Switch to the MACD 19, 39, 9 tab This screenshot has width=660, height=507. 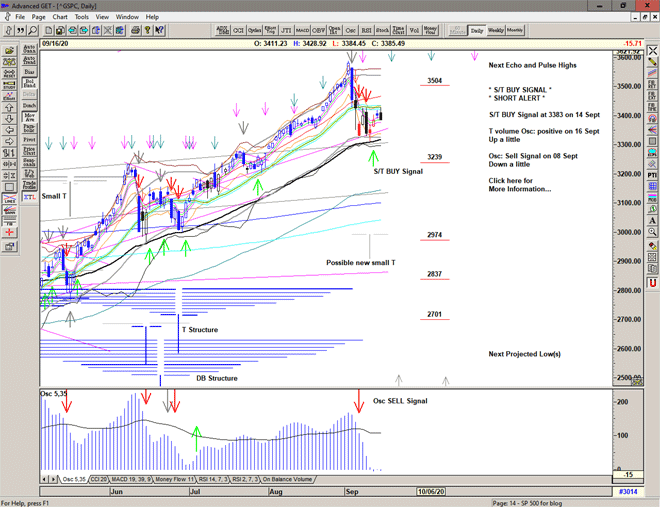(x=132, y=480)
